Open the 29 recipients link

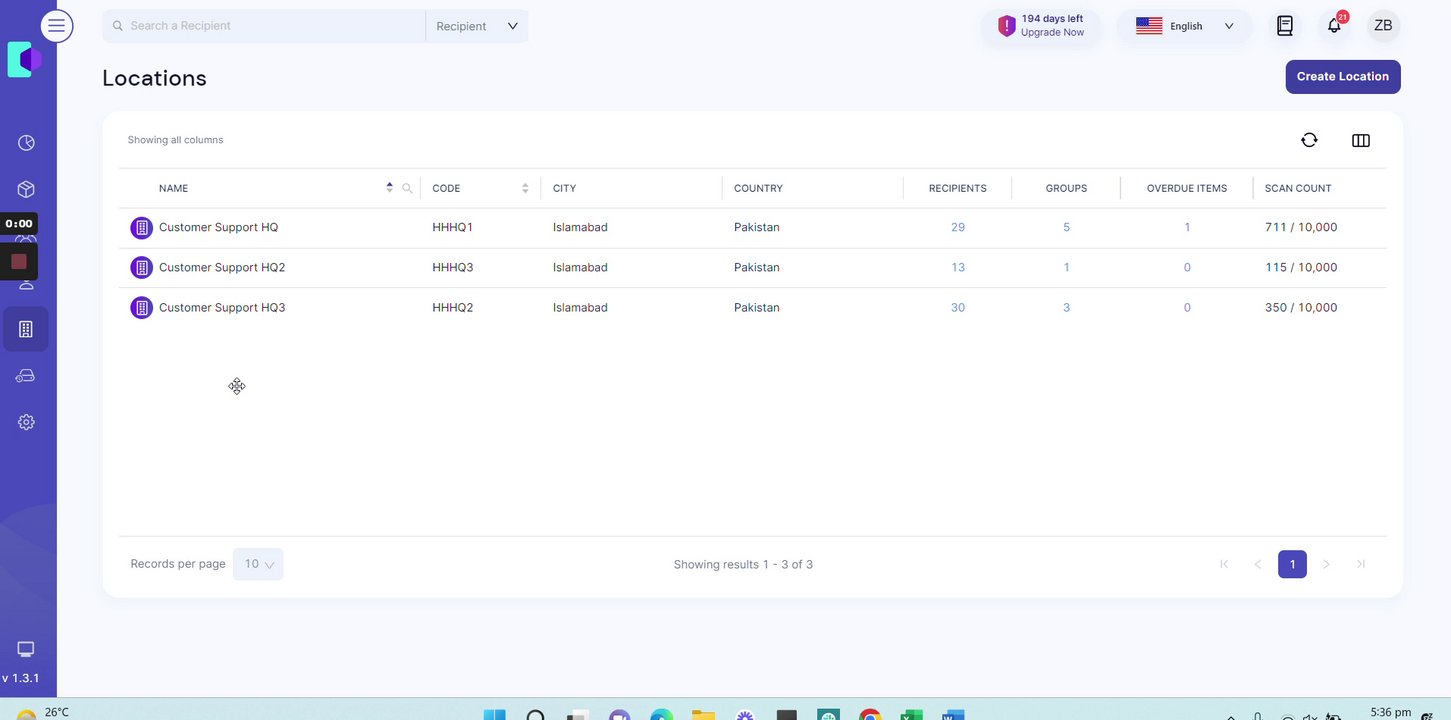click(958, 228)
